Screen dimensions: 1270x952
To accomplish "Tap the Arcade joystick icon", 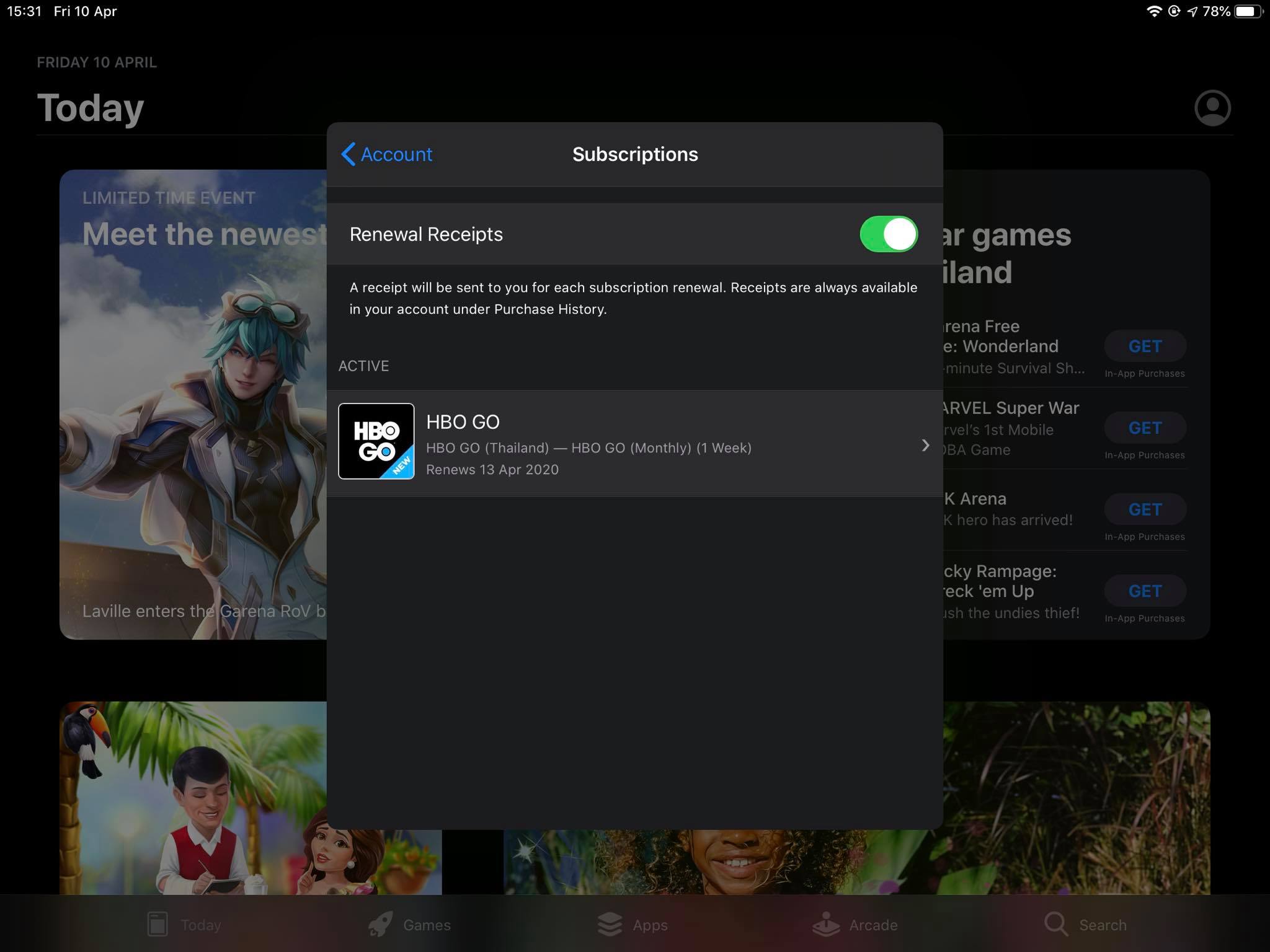I will click(x=826, y=924).
